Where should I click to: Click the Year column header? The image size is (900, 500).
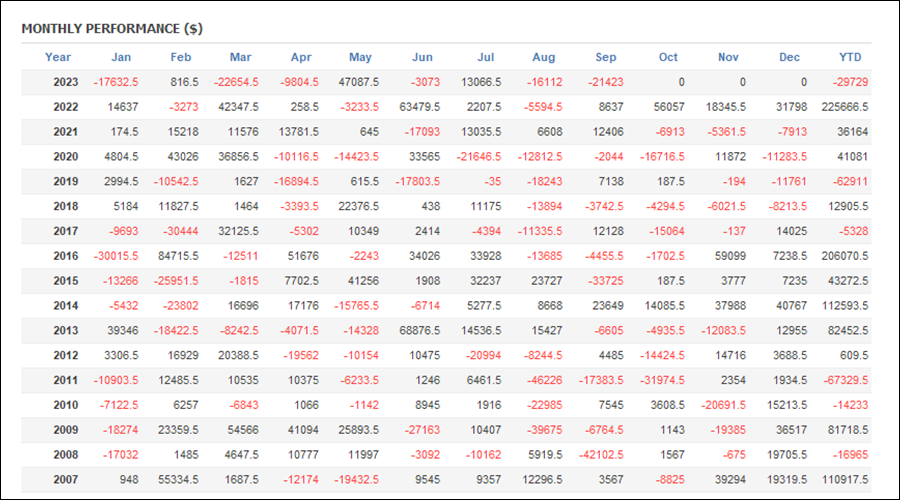pyautogui.click(x=58, y=57)
